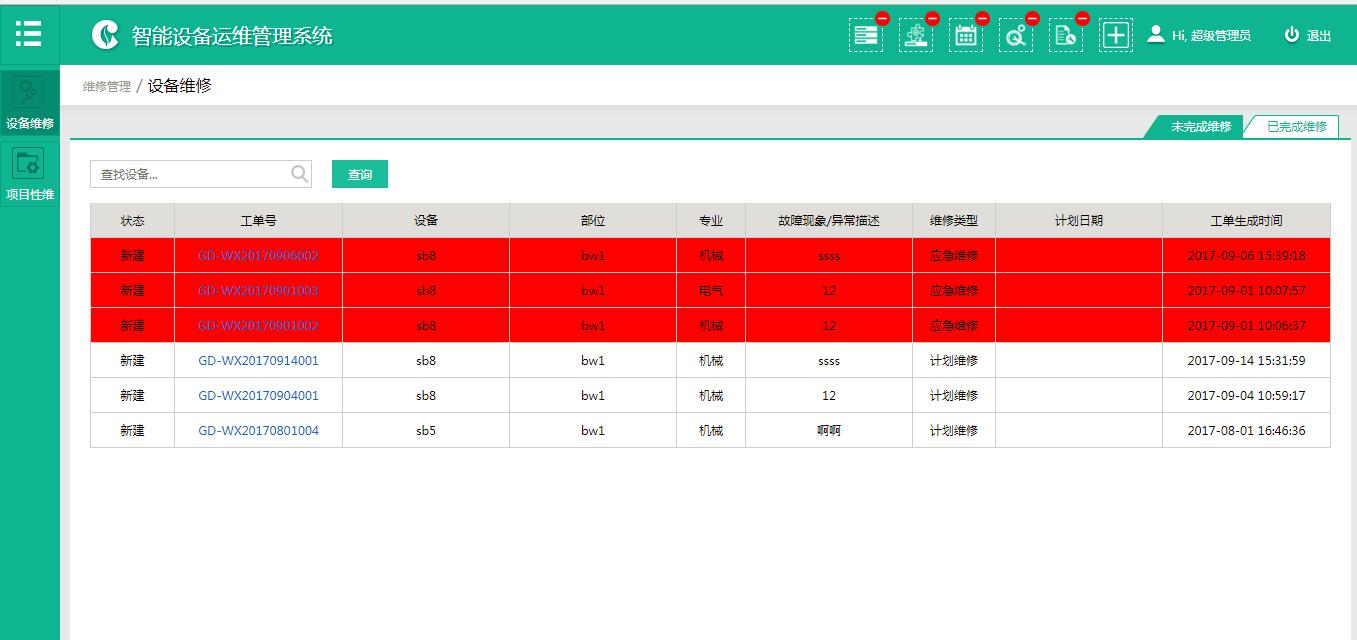Click 计划维修 in the GD-WX20170914001 row
This screenshot has width=1357, height=640.
click(x=954, y=360)
